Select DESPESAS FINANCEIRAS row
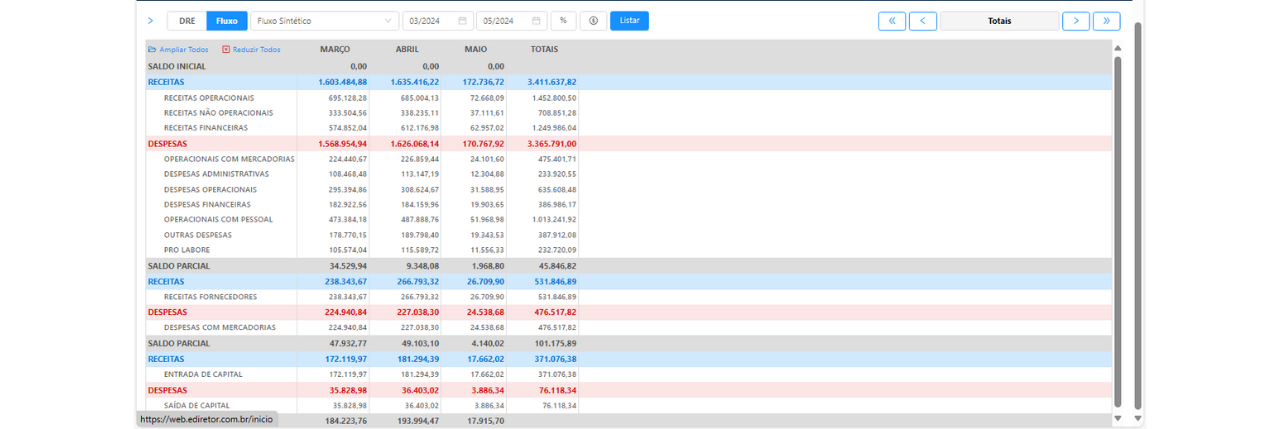 pos(628,204)
